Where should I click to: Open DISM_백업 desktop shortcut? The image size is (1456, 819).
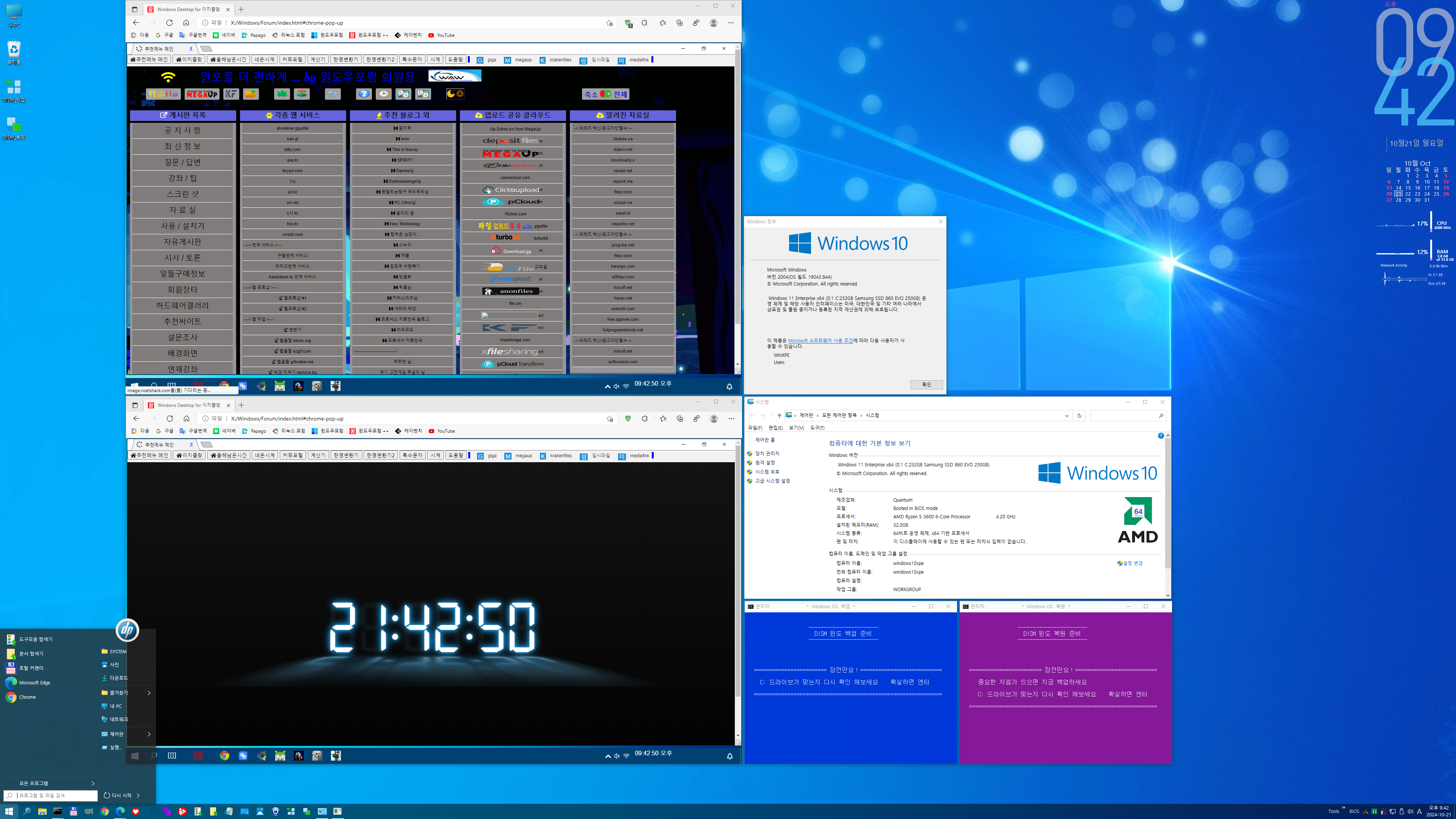pos(14,91)
